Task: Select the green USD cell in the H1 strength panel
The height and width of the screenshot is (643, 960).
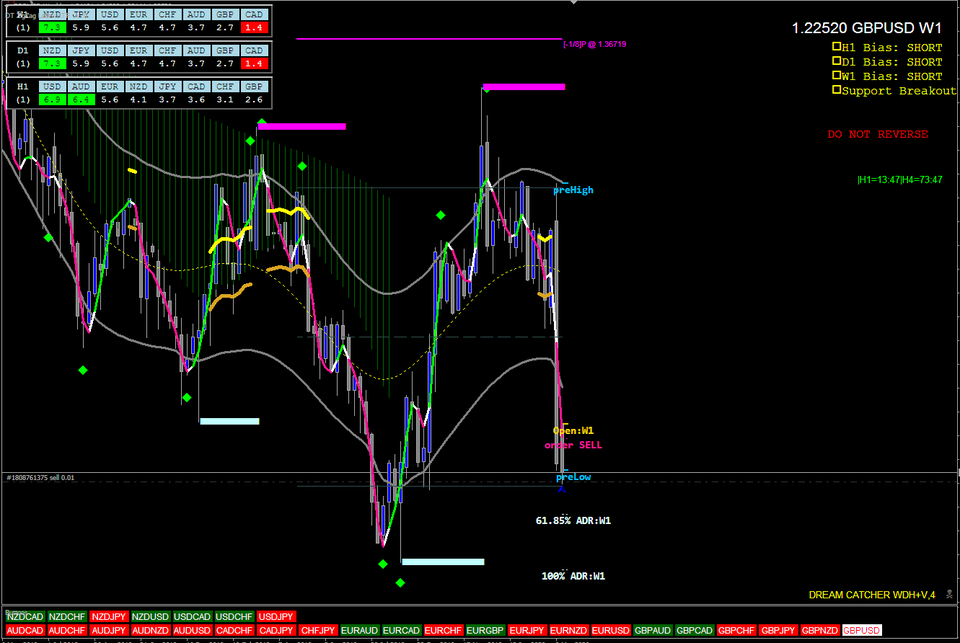Action: pos(52,98)
